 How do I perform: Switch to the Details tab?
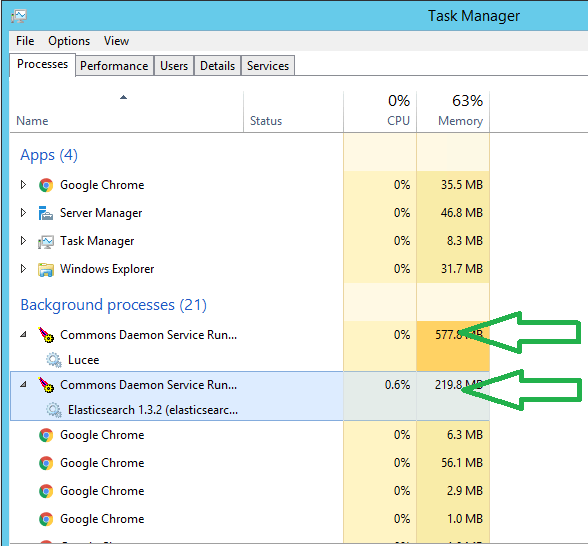coord(218,66)
